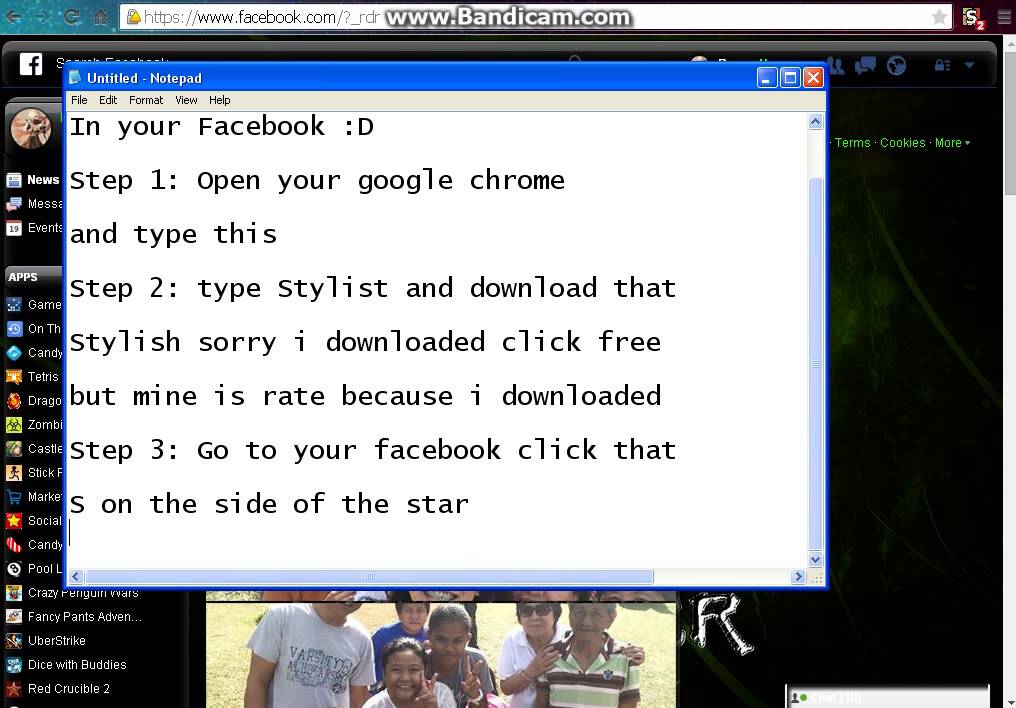The height and width of the screenshot is (708, 1016).
Task: Open Facebook privacy shortcuts lock icon
Action: click(x=942, y=65)
